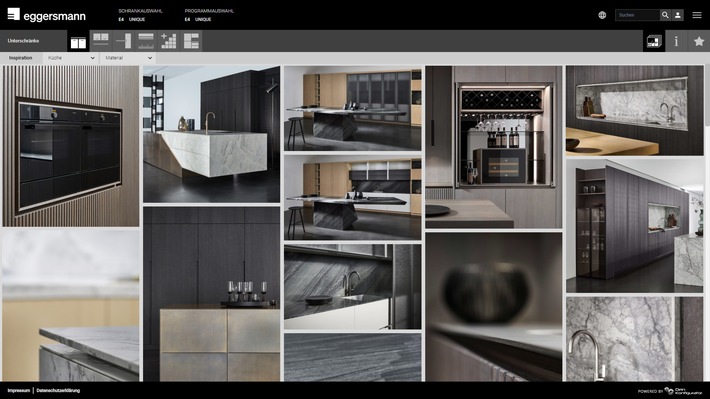Open the language globe selector

point(602,15)
